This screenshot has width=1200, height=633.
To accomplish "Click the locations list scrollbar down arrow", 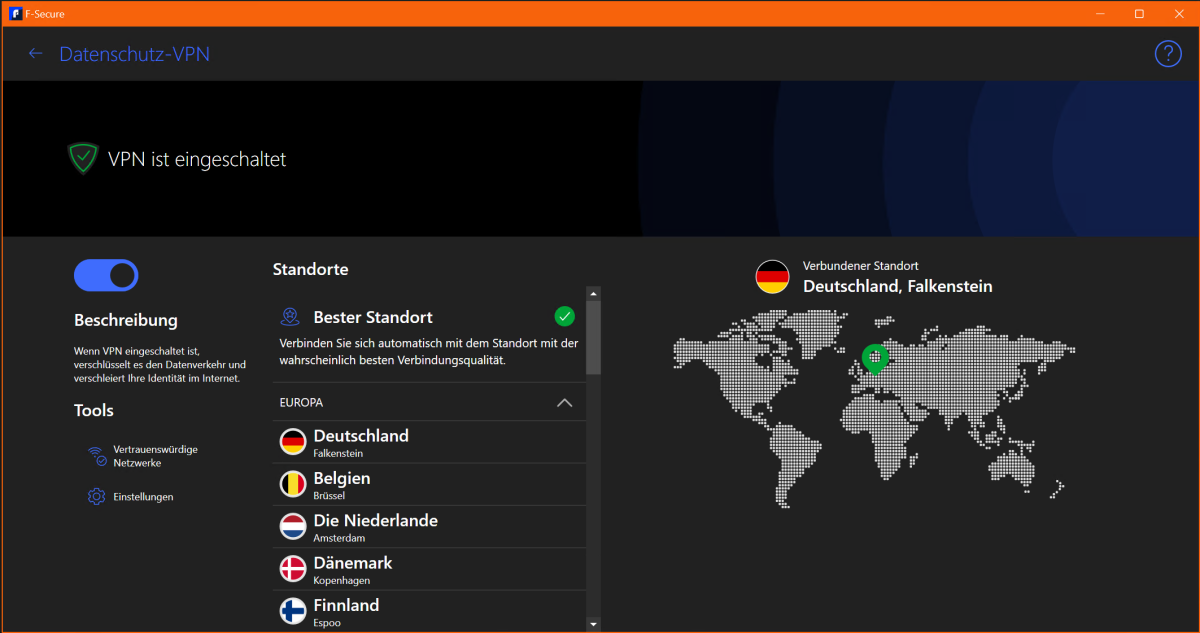I will tap(594, 624).
